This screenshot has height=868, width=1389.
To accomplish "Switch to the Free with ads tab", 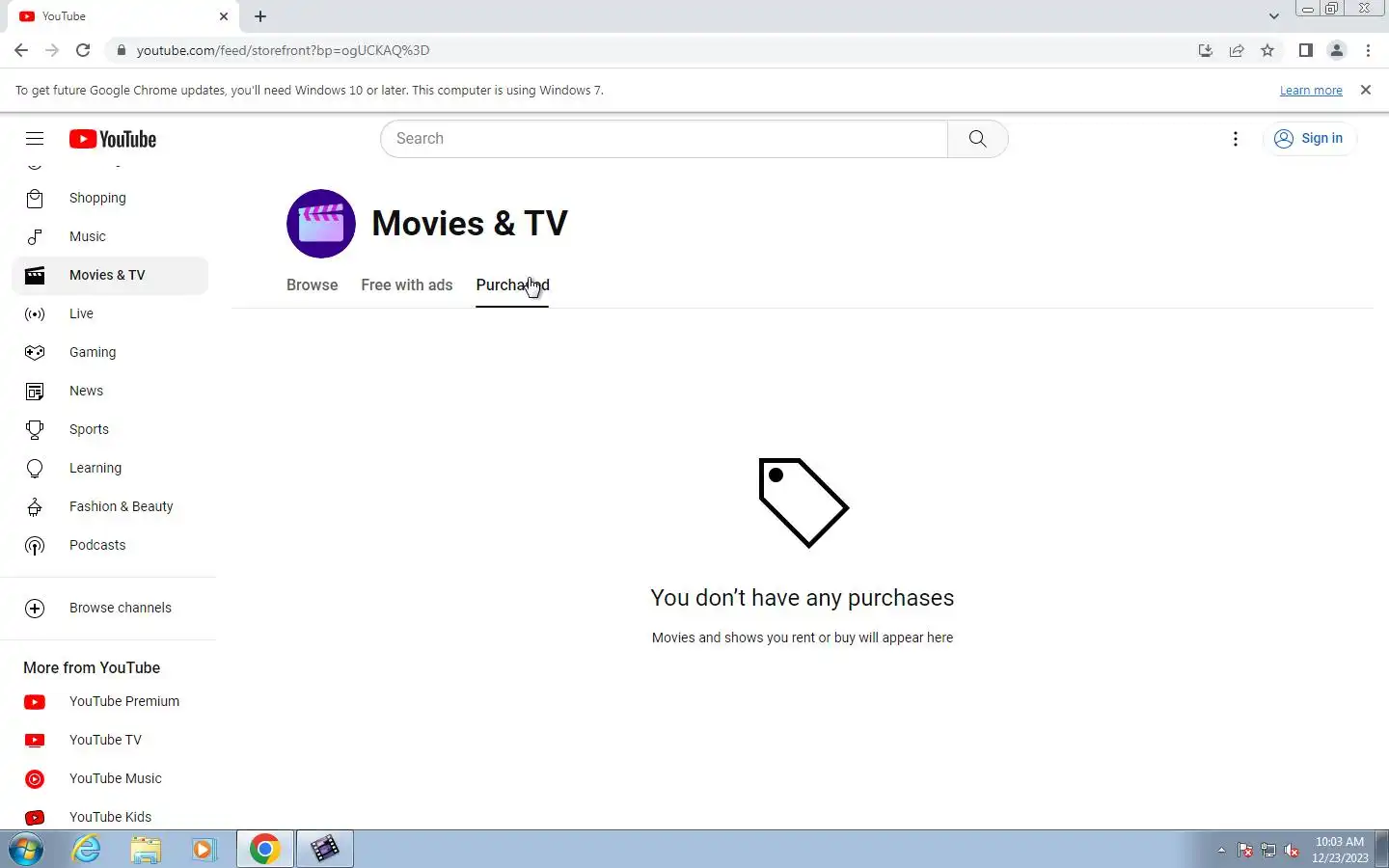I will (x=407, y=285).
